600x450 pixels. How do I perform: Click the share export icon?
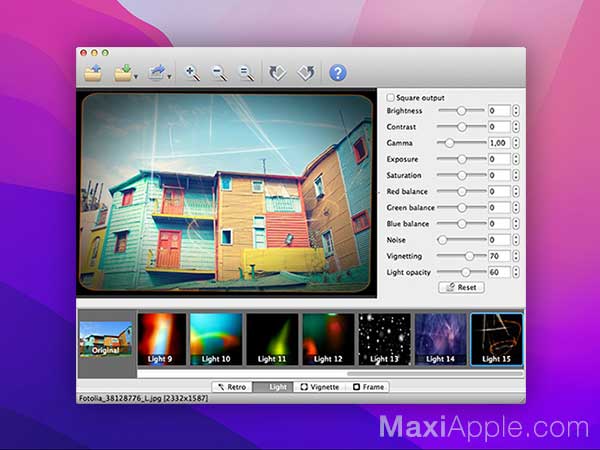pyautogui.click(x=157, y=72)
